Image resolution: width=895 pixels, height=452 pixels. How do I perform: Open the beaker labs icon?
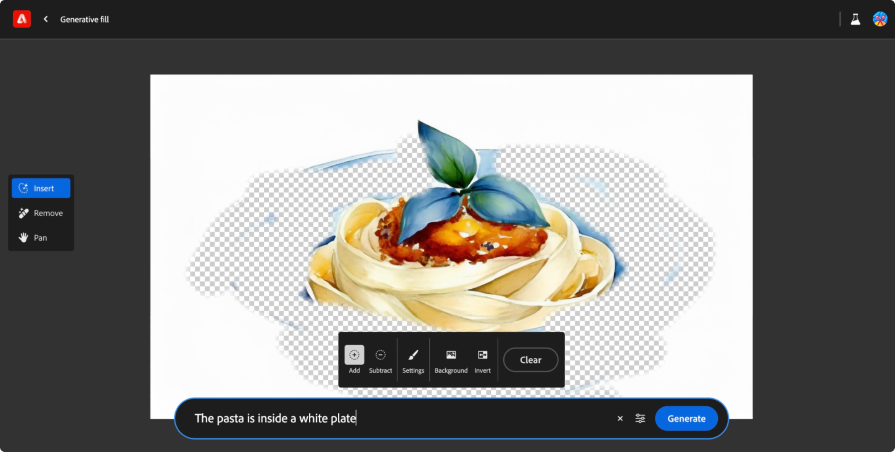(x=855, y=19)
